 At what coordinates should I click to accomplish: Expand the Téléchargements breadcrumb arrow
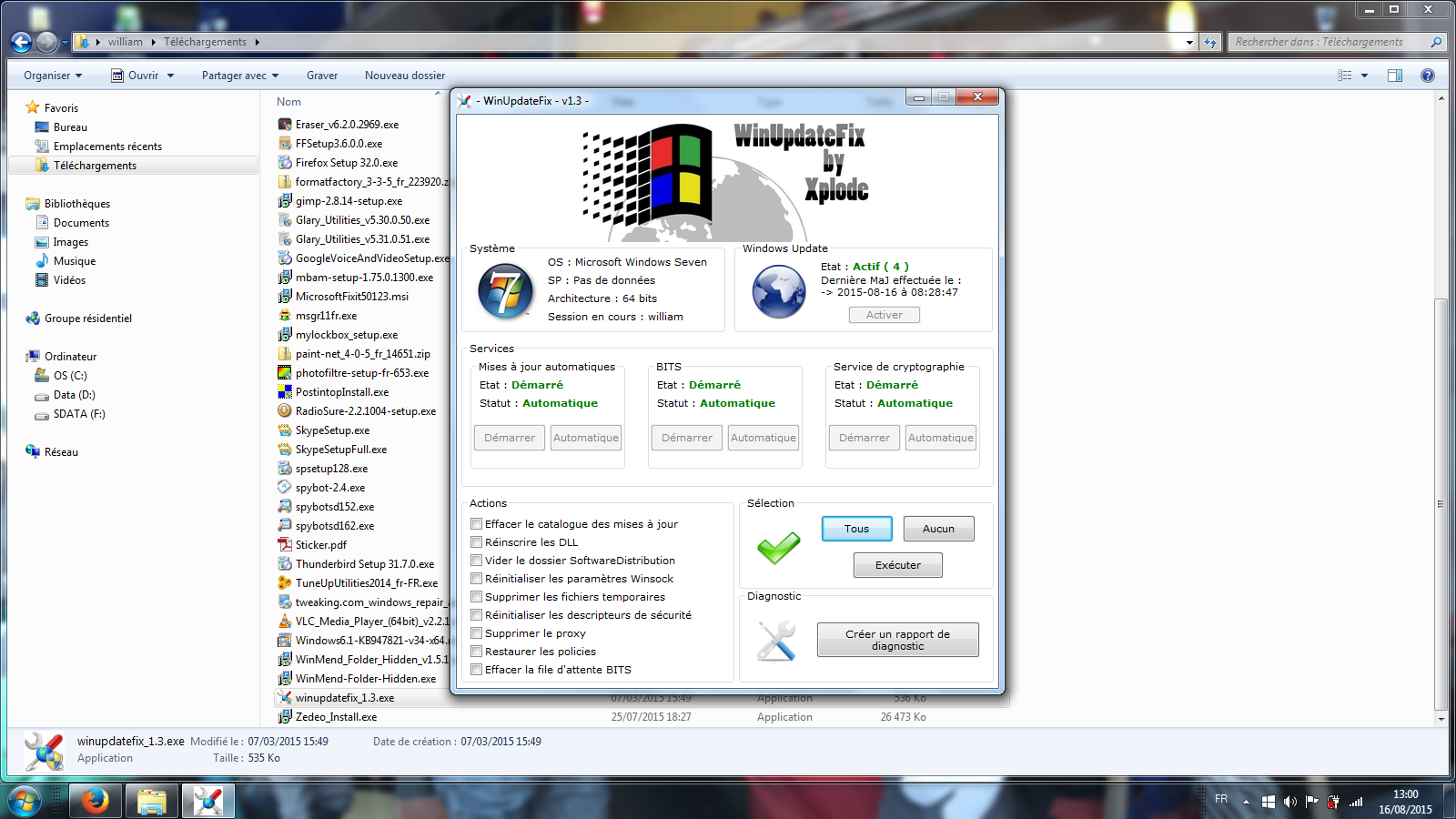click(258, 42)
